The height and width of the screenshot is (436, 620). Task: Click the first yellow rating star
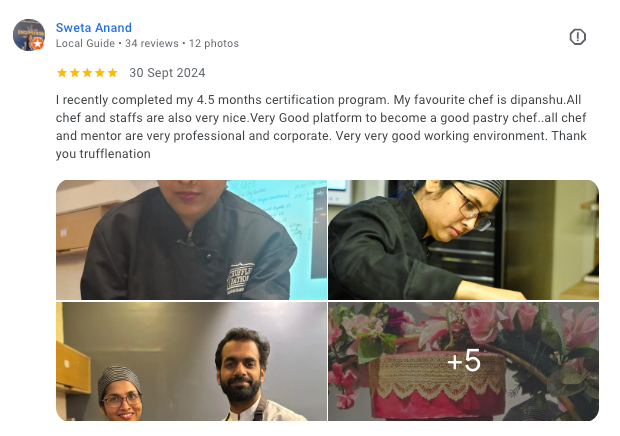click(x=62, y=73)
